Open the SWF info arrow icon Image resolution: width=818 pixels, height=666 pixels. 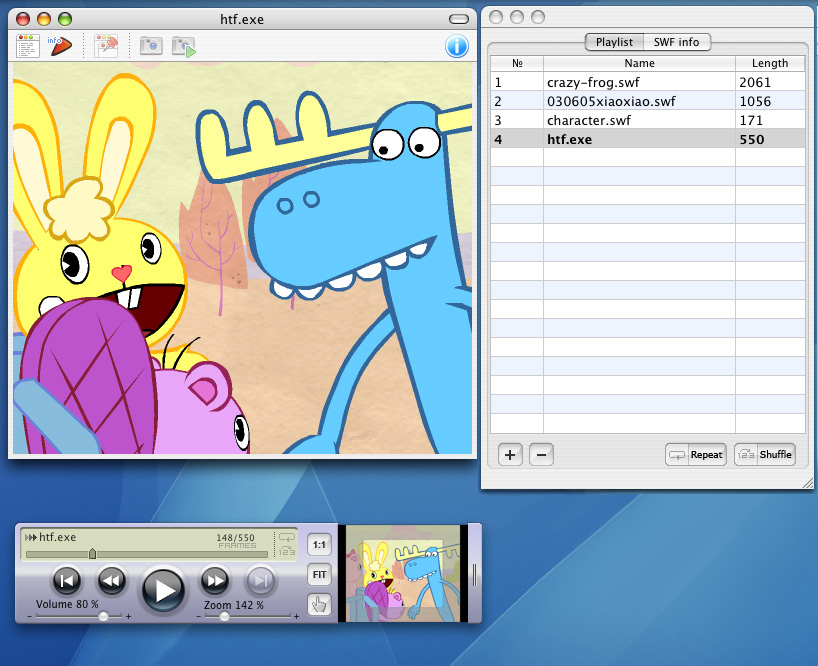(60, 46)
